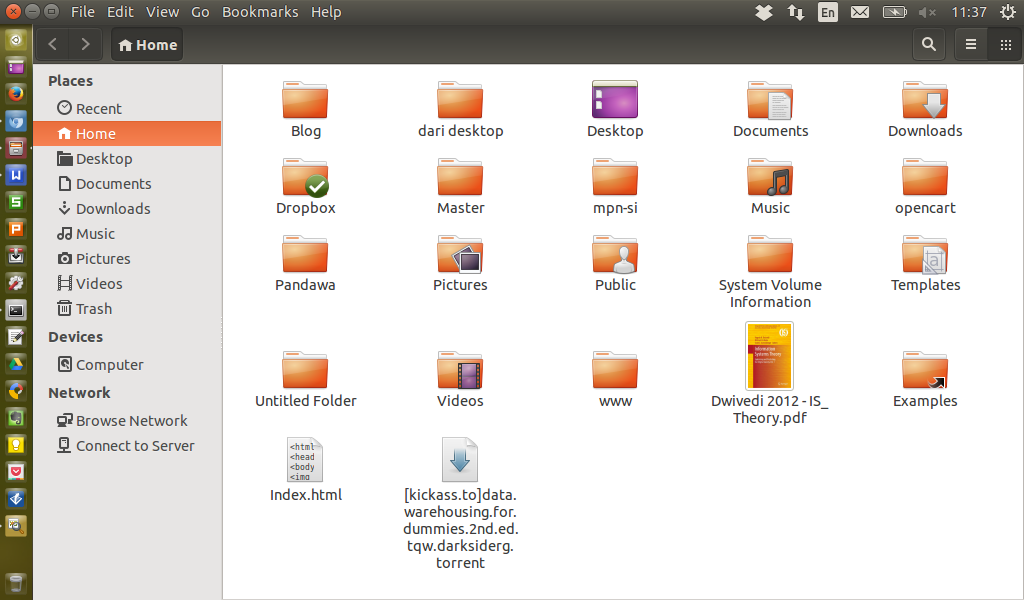The width and height of the screenshot is (1024, 600).
Task: Open the view options hamburger menu
Action: click(970, 44)
